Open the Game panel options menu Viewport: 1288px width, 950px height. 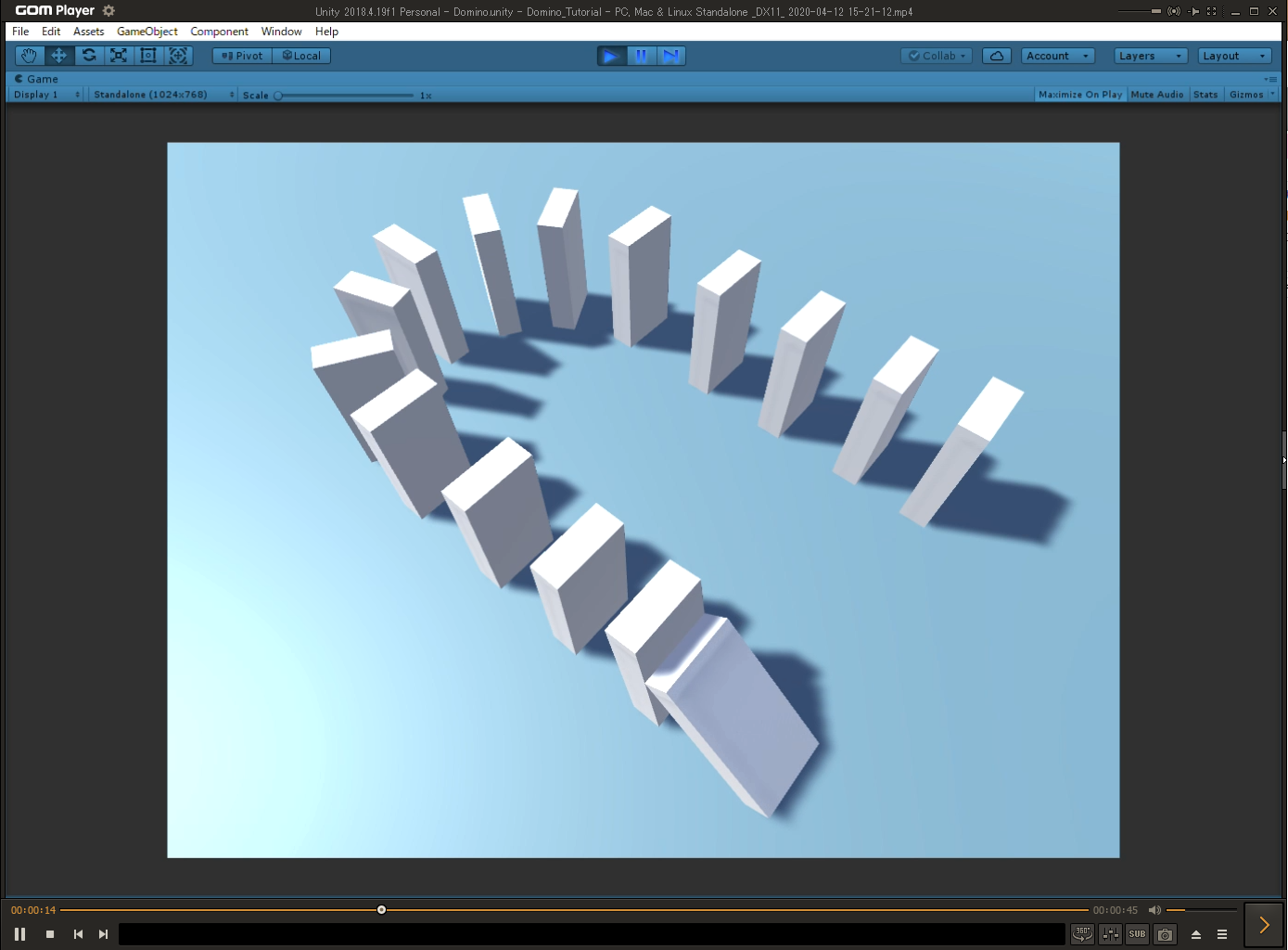tap(1270, 79)
